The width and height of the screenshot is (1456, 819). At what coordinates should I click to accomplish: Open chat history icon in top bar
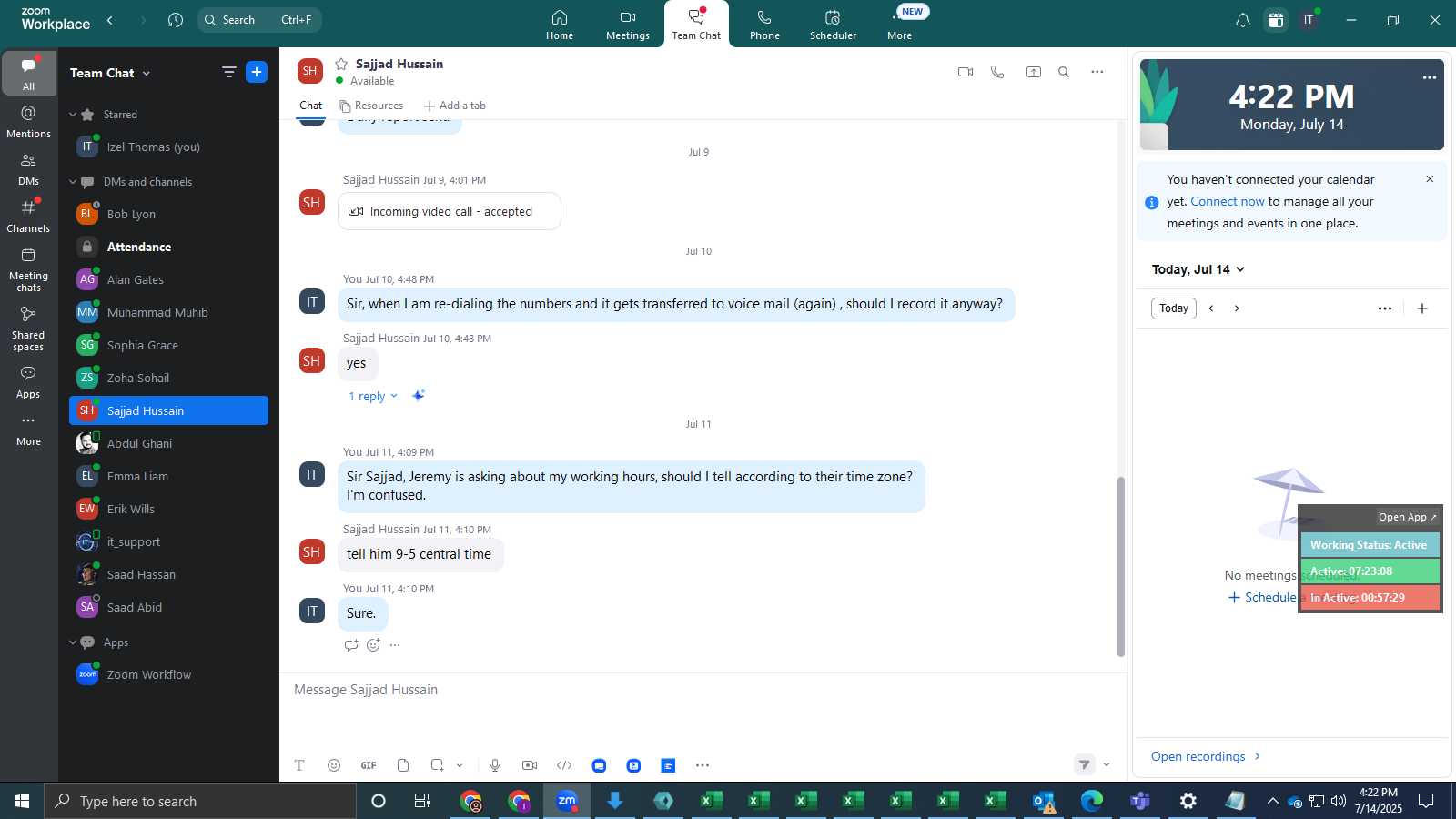point(176,20)
